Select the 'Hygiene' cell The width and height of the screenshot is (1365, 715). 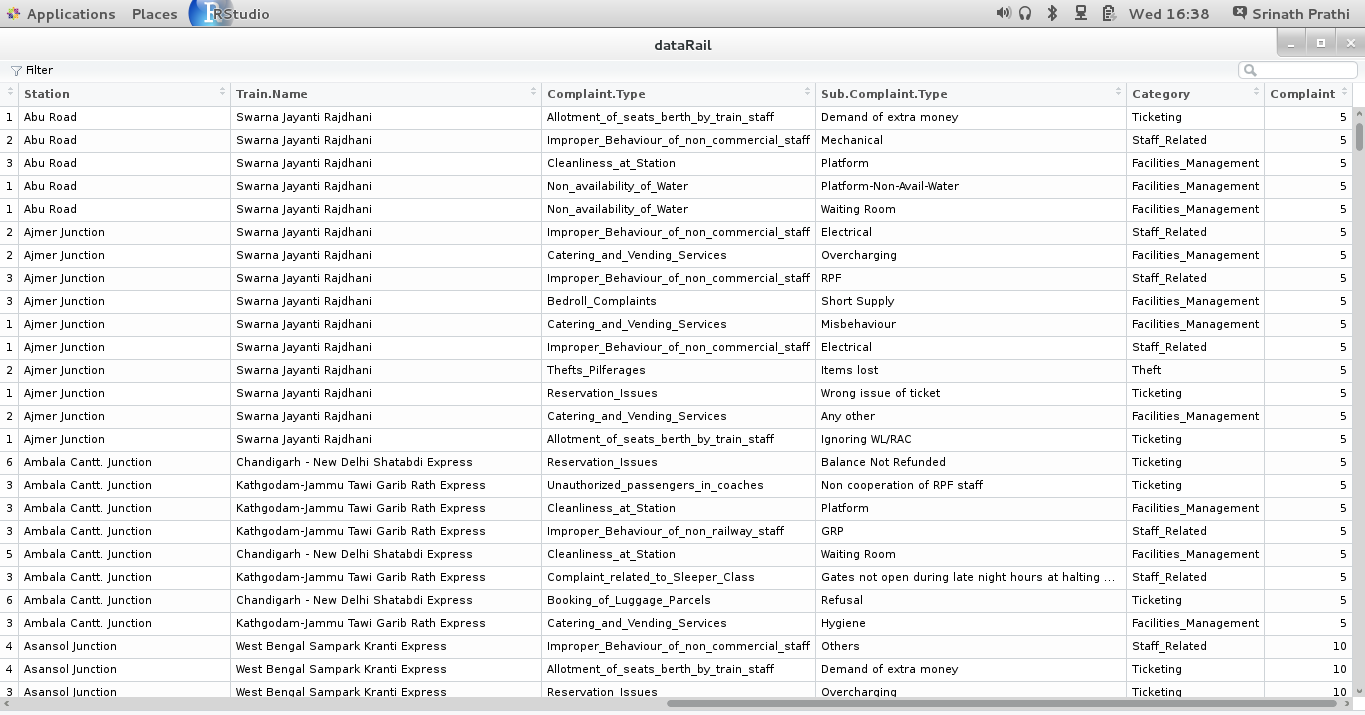pos(970,623)
